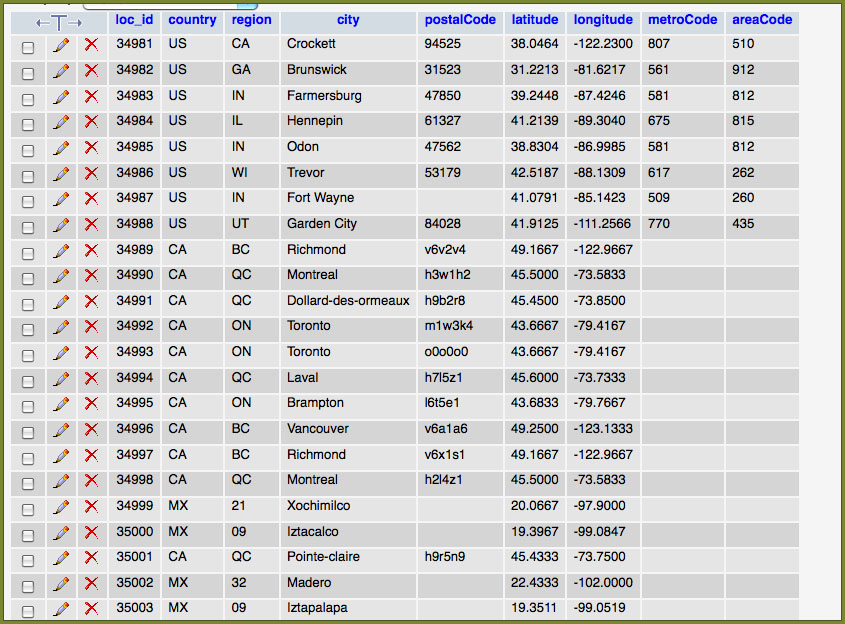Edit the Laval row with pencil icon
Viewport: 845px width, 624px height.
pos(61,378)
